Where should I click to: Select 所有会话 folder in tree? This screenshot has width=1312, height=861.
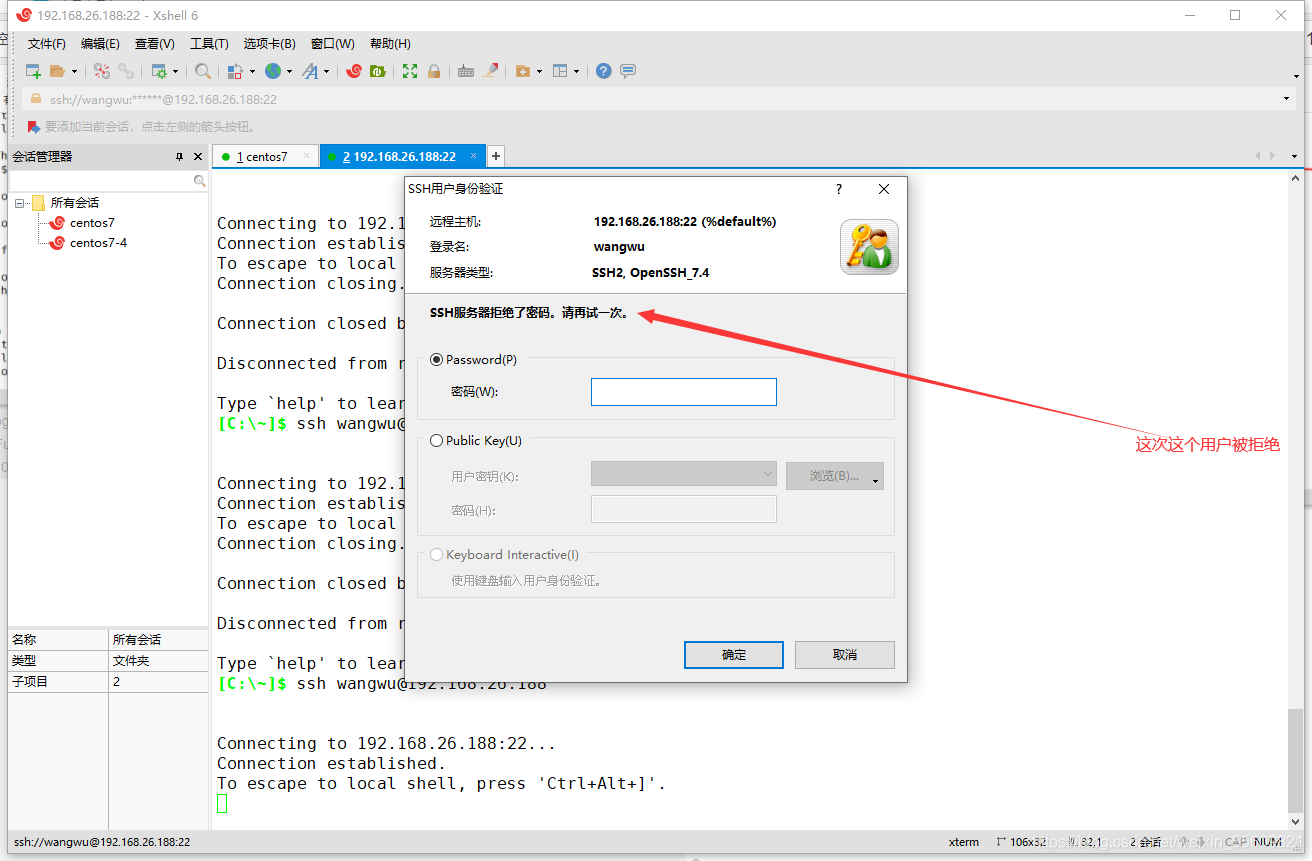point(75,203)
